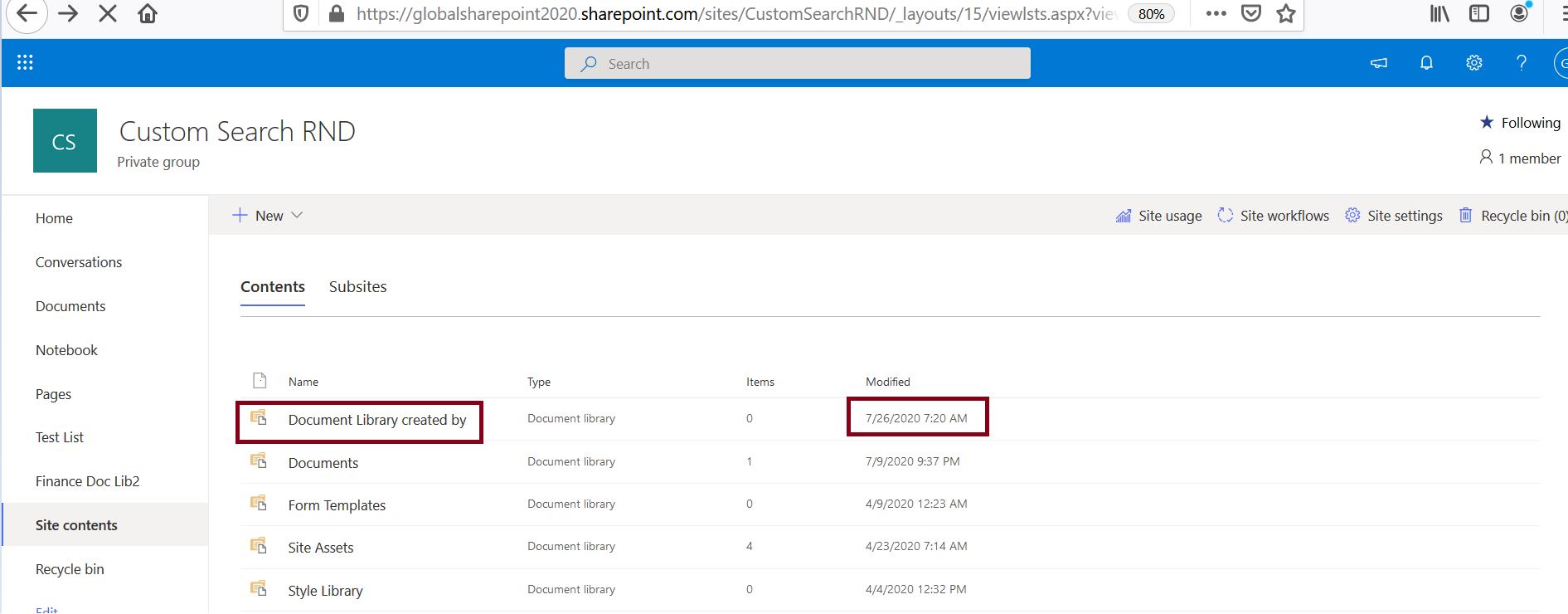Open Documents in left navigation
This screenshot has width=1568, height=614.
70,306
